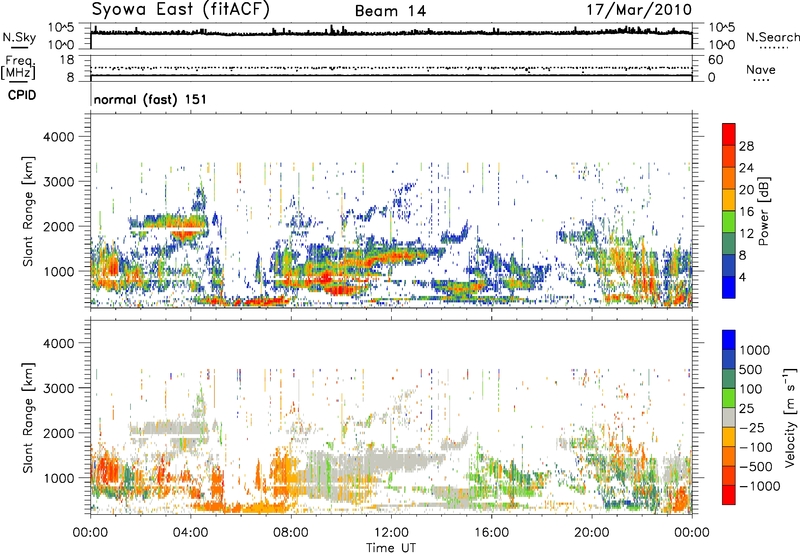
Task: Click the '20:00' time axis tick label
Action: 591,533
